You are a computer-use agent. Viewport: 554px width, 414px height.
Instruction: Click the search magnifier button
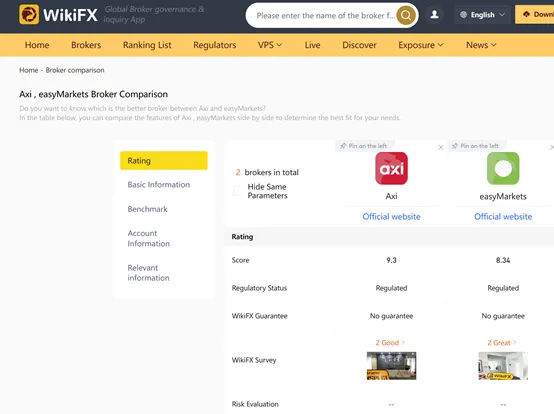click(x=406, y=15)
